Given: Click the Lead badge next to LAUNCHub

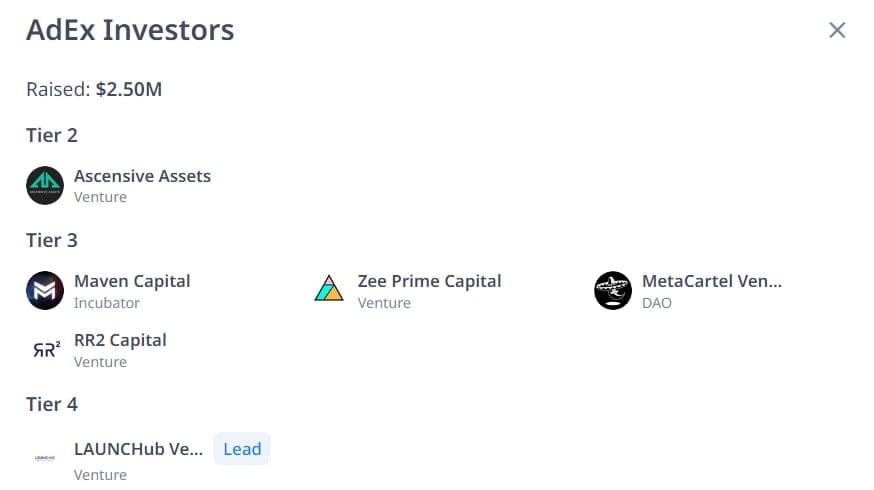Looking at the screenshot, I should point(242,449).
